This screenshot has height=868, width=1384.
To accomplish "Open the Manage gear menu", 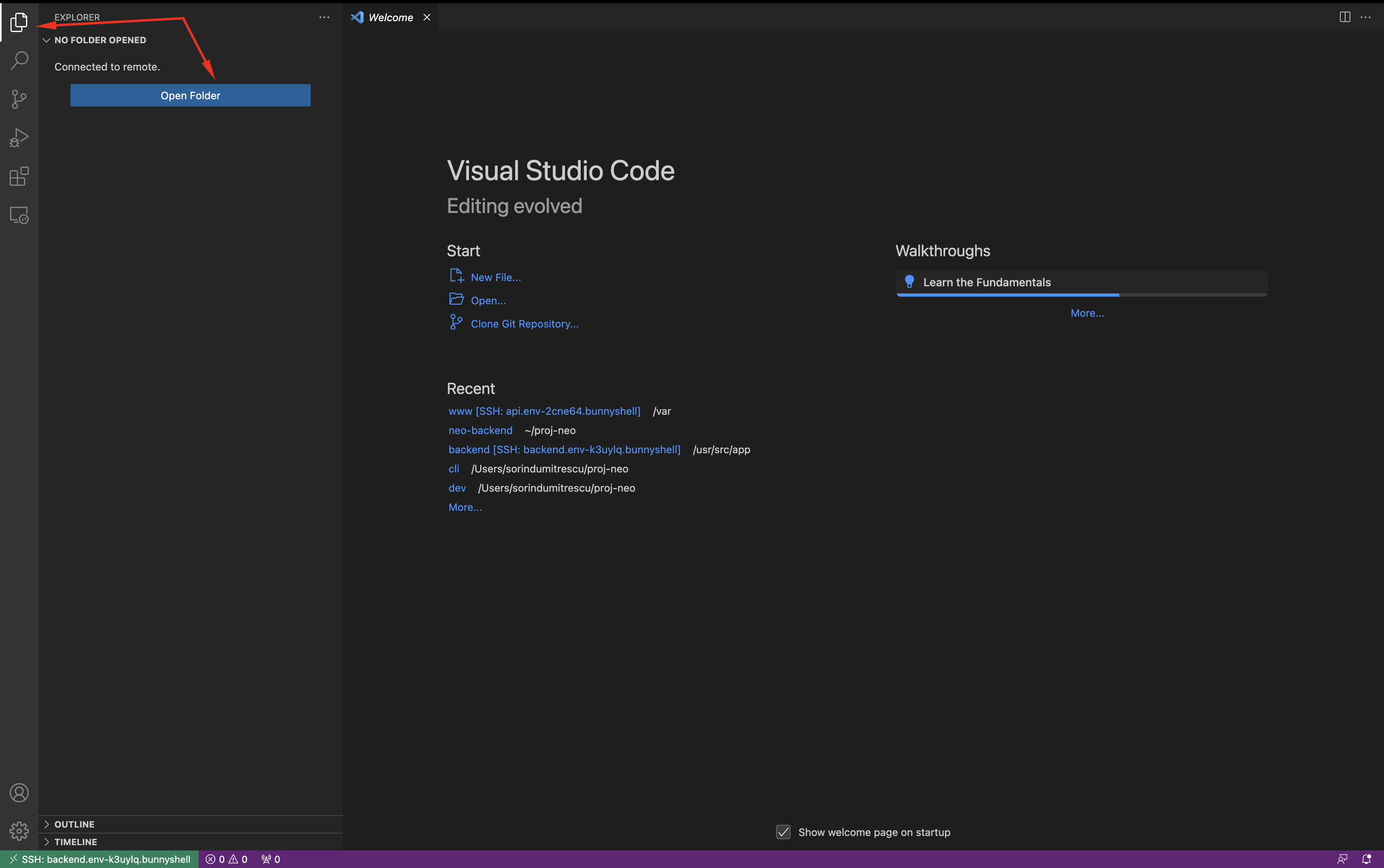I will coord(19,831).
